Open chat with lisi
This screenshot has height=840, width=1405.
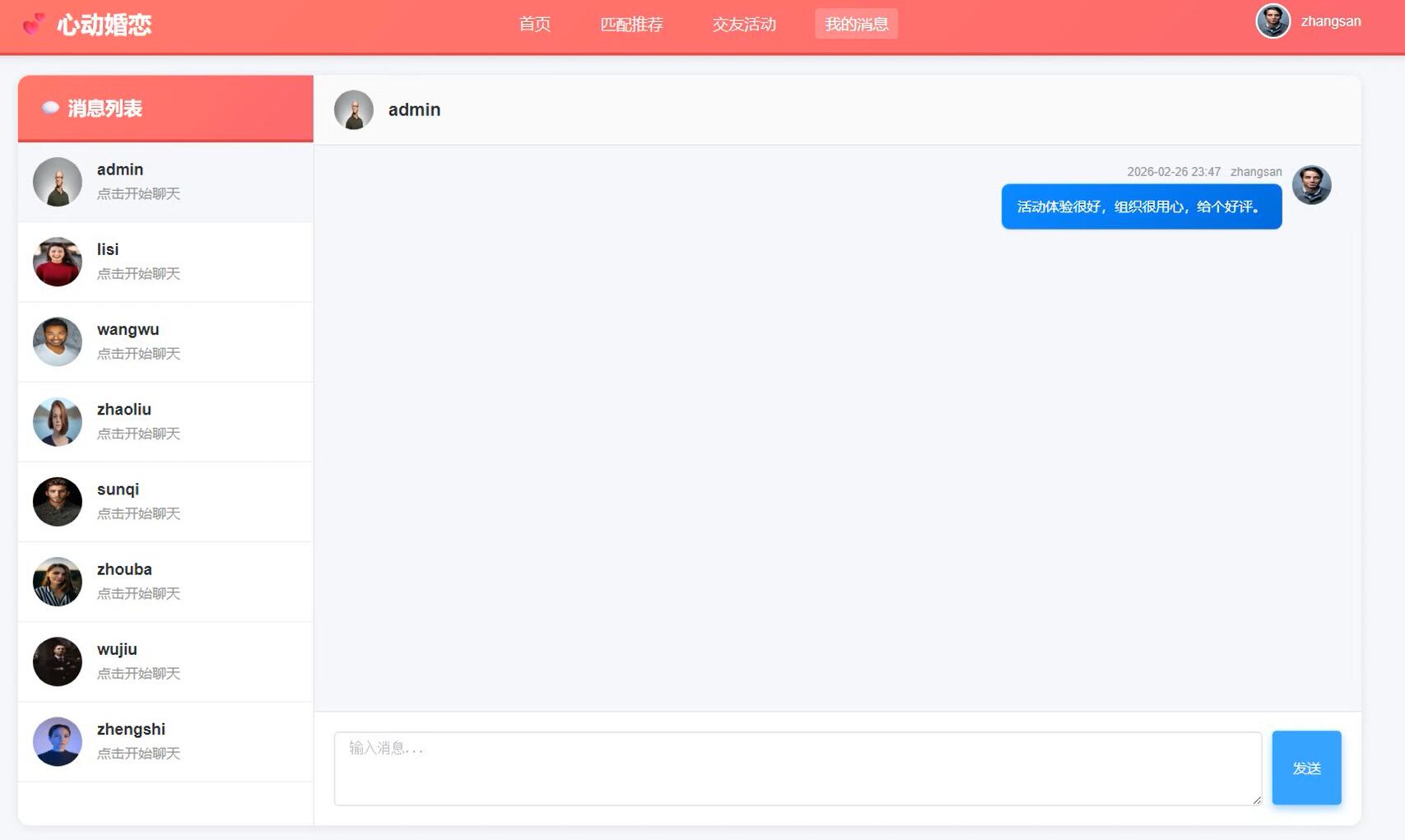[x=165, y=262]
